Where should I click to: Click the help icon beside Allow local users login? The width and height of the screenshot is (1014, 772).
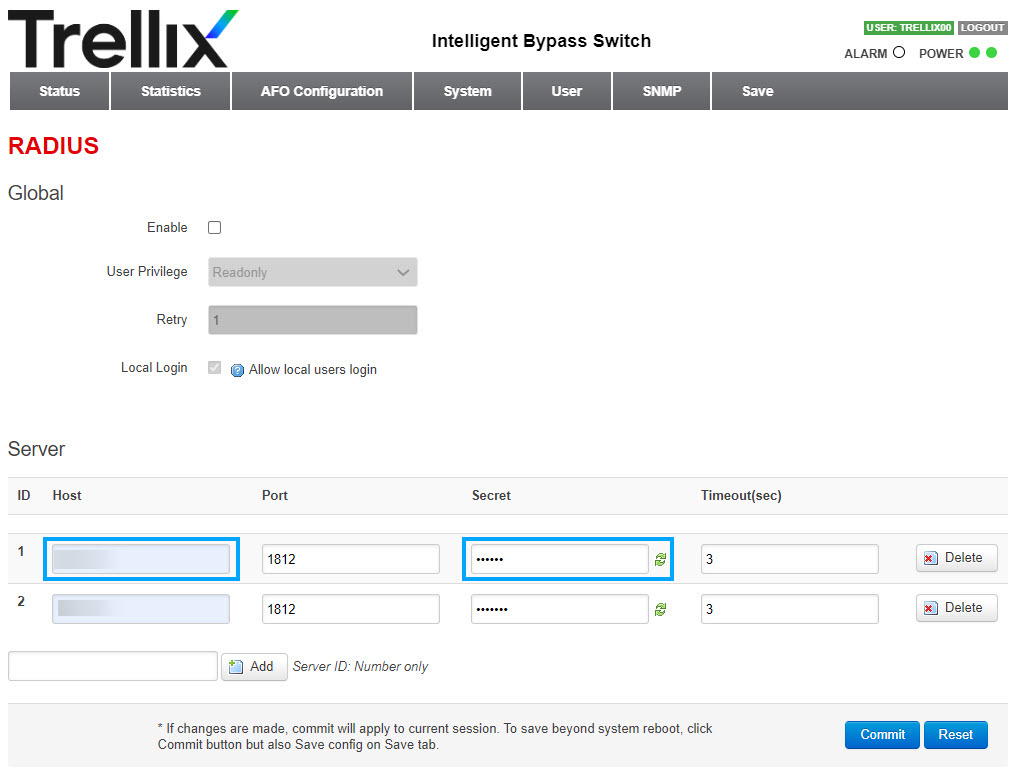point(237,370)
